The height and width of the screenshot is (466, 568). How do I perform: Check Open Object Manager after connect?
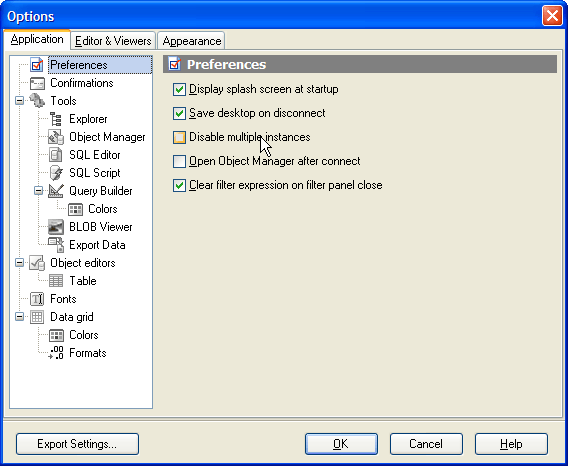coord(179,161)
